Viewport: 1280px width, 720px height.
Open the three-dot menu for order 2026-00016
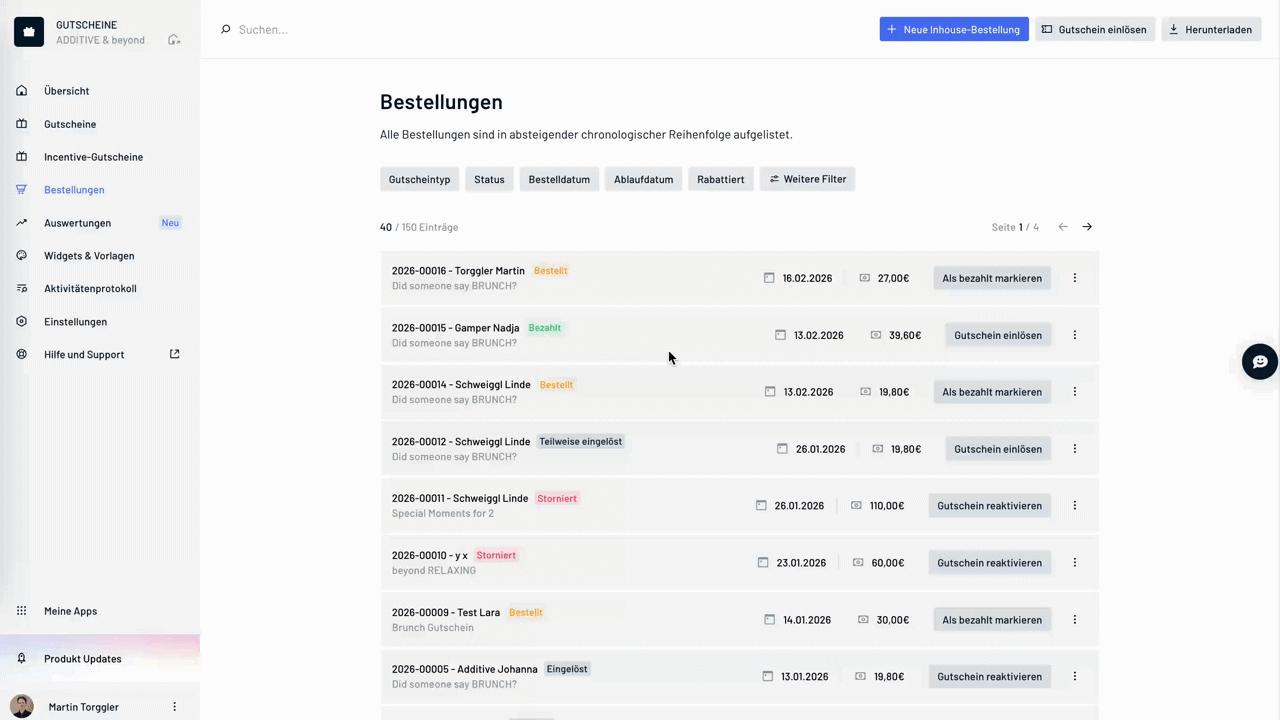click(1074, 278)
